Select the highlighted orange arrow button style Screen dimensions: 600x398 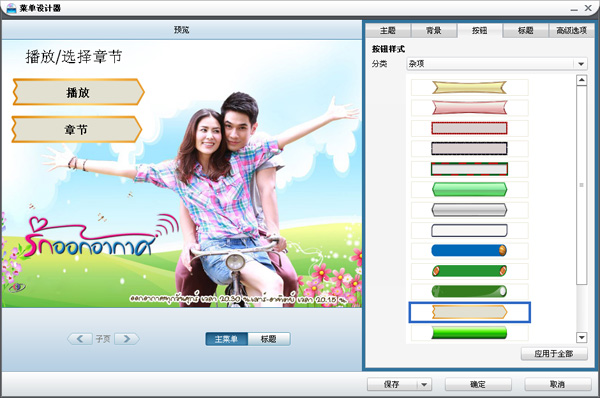(470, 312)
